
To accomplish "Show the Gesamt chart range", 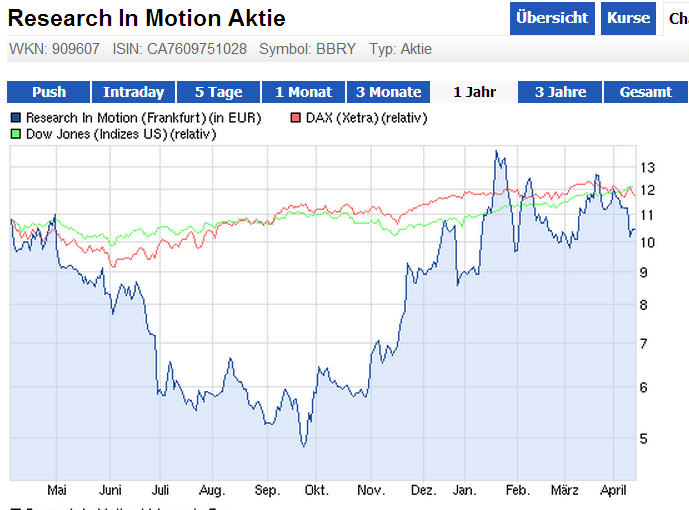I will 645,92.
